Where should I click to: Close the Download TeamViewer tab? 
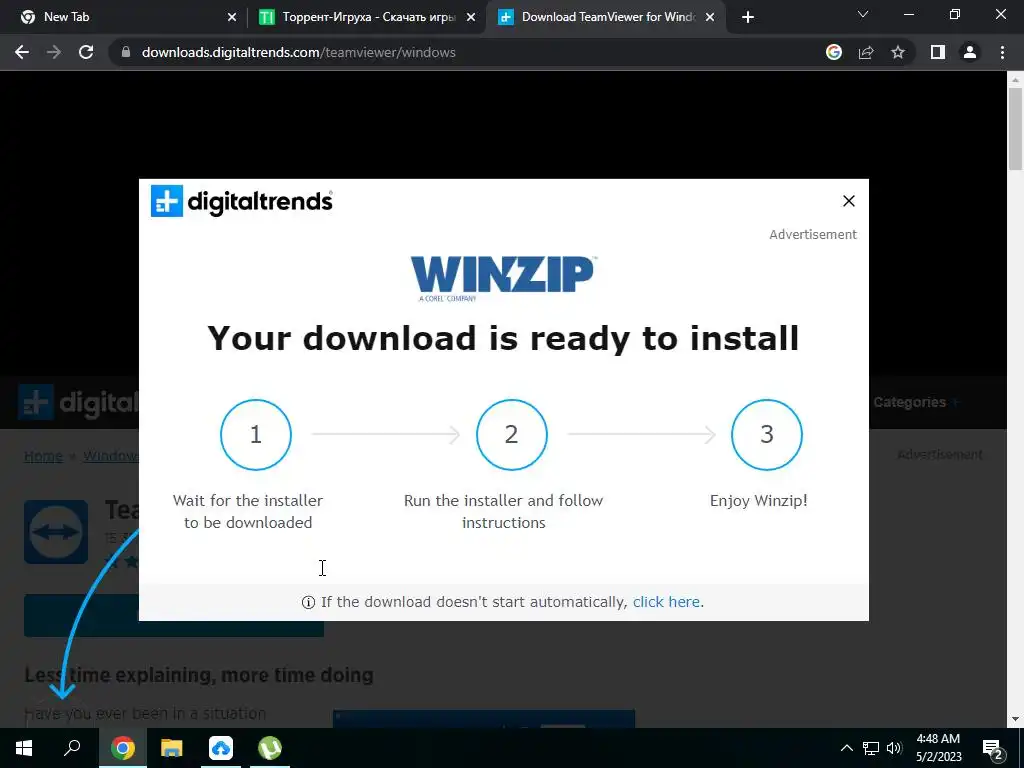[x=711, y=17]
